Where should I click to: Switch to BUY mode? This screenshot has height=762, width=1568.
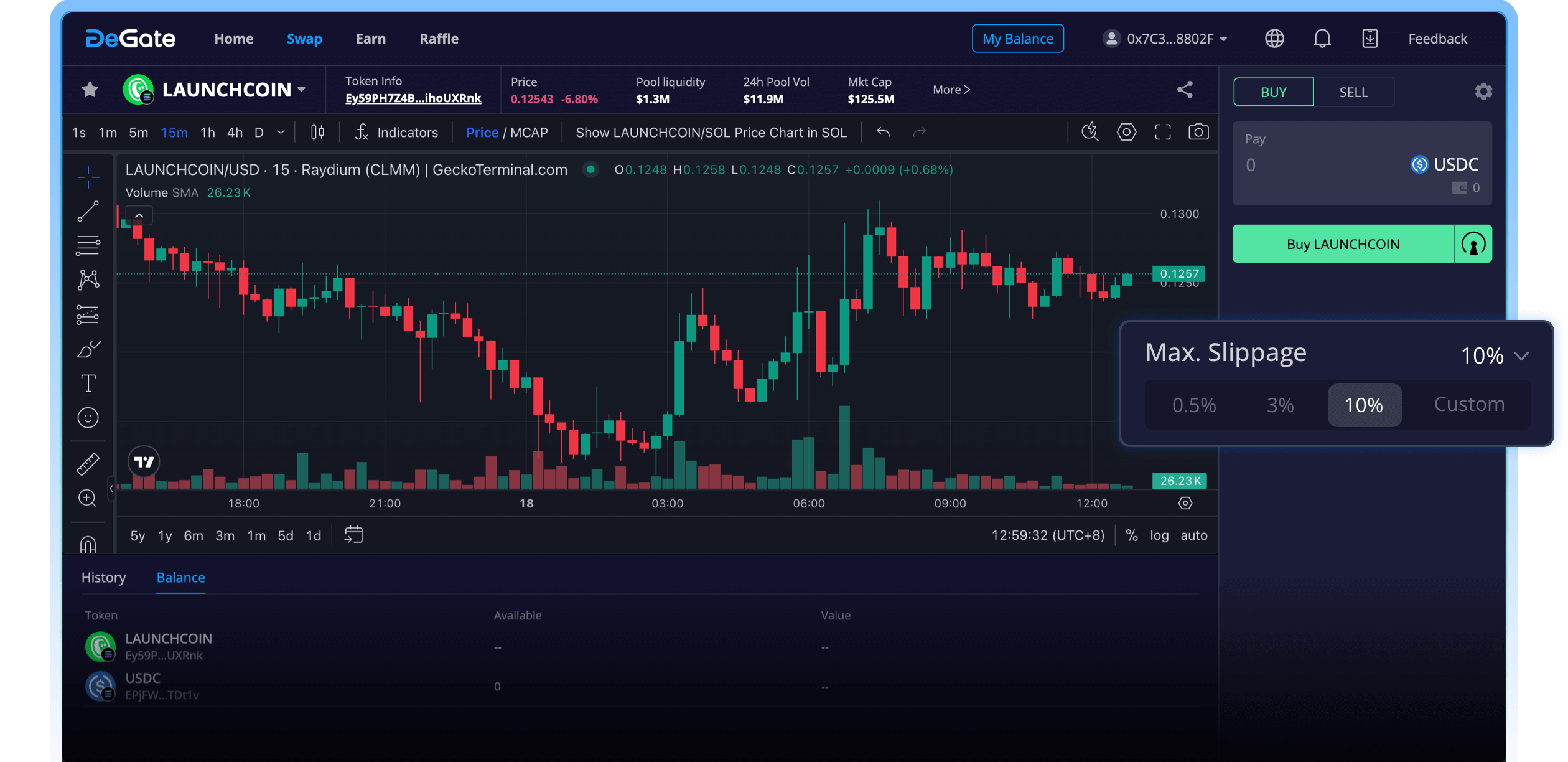point(1273,92)
